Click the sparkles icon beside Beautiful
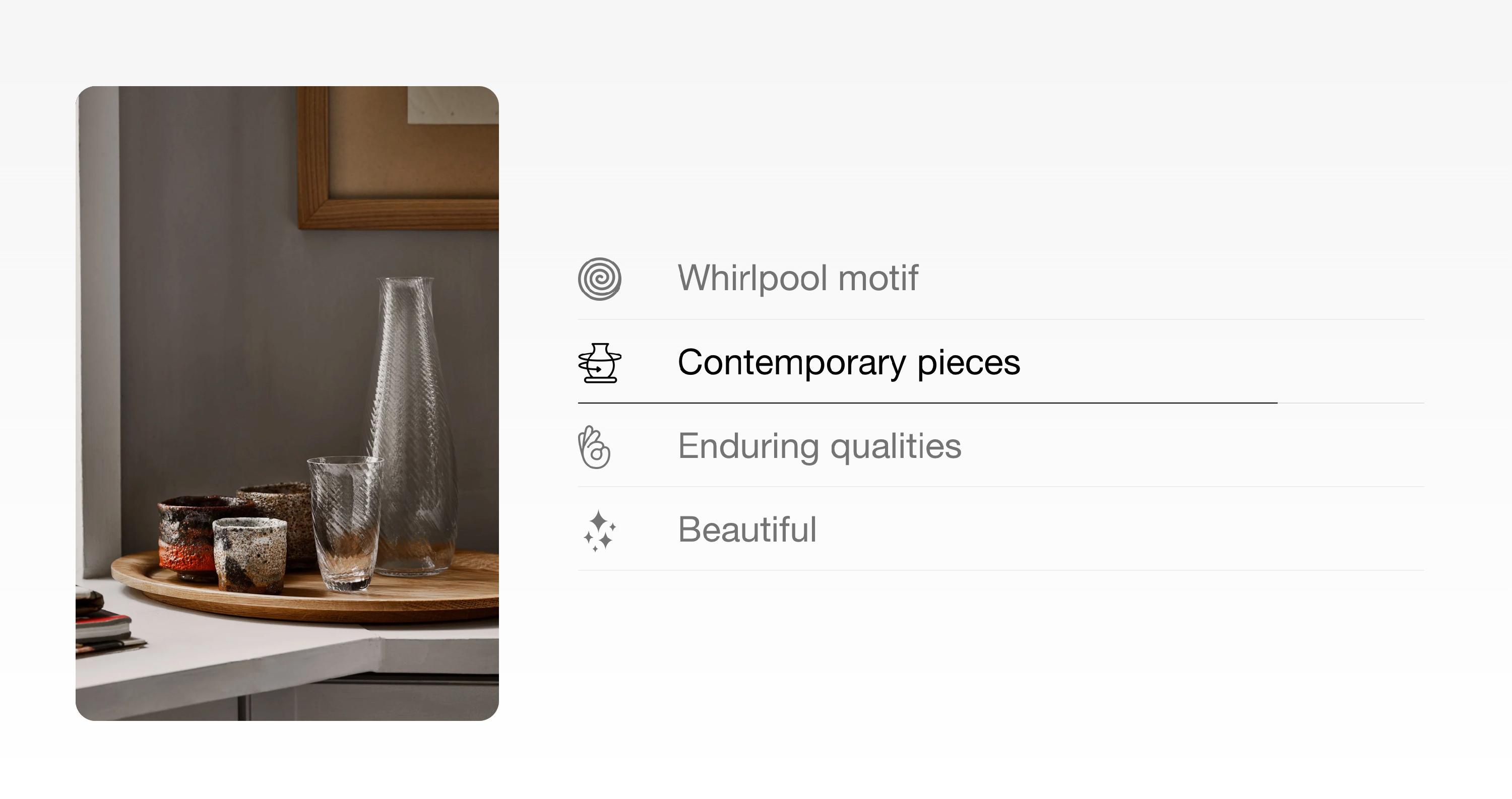The image size is (1512, 799). (599, 531)
